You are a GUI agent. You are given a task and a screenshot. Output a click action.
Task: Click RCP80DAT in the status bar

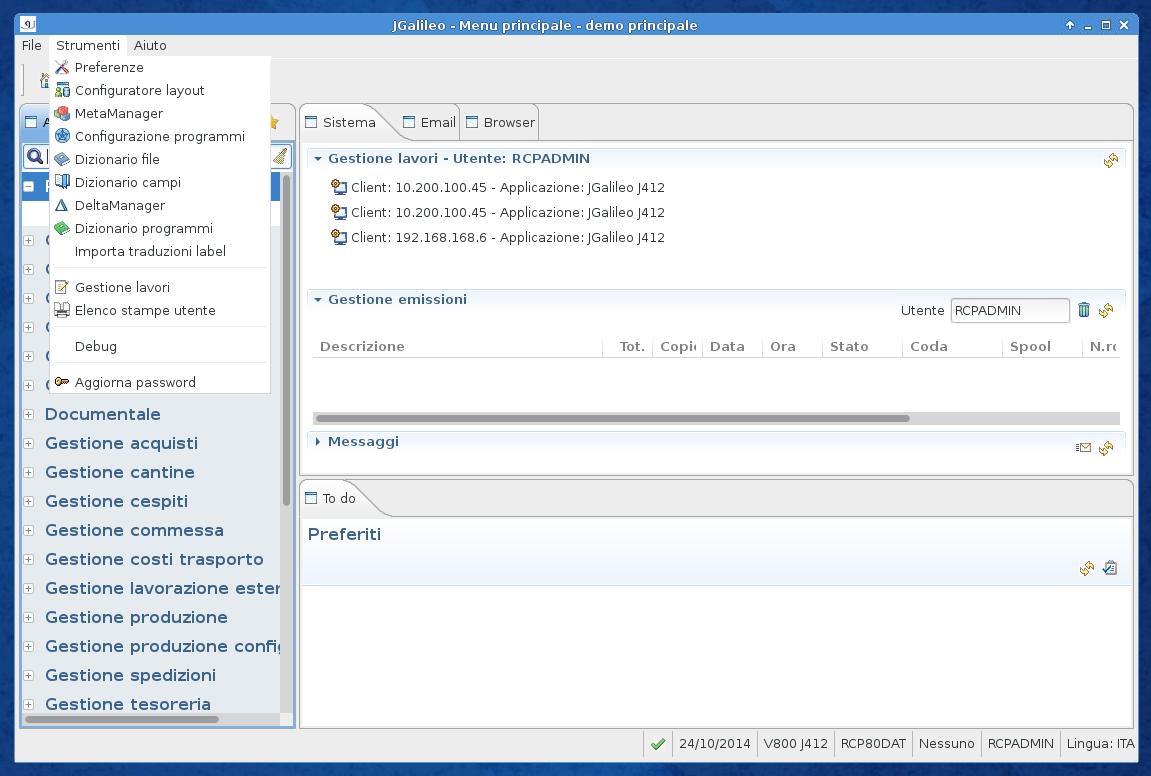click(873, 744)
